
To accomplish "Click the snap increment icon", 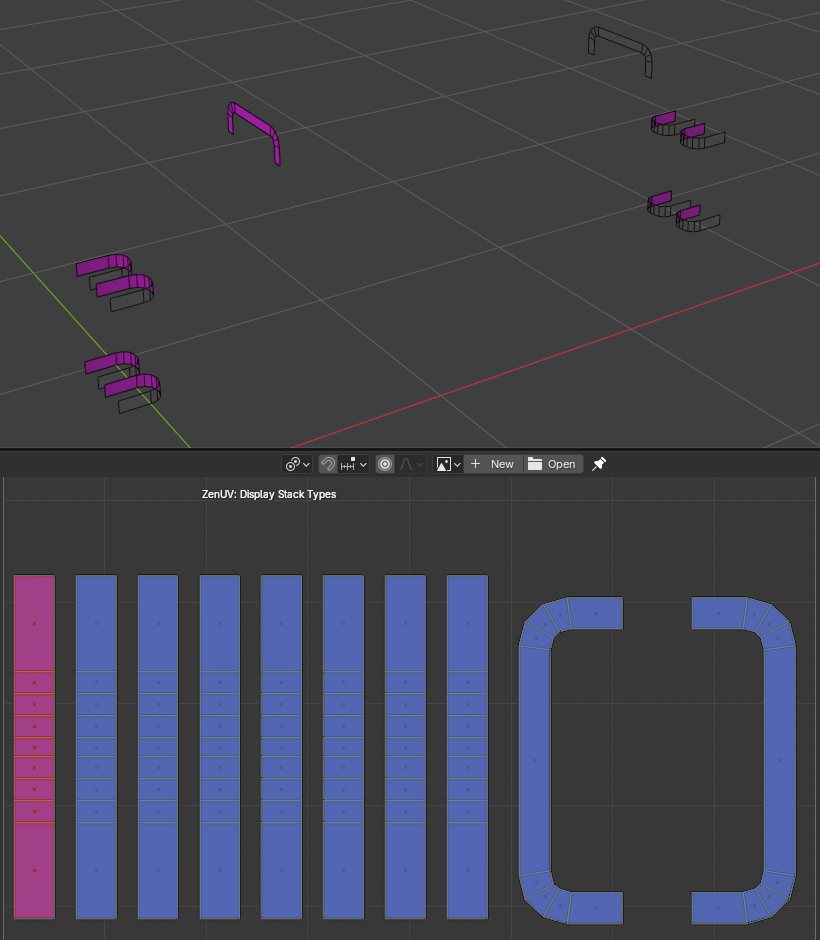I will pyautogui.click(x=348, y=464).
